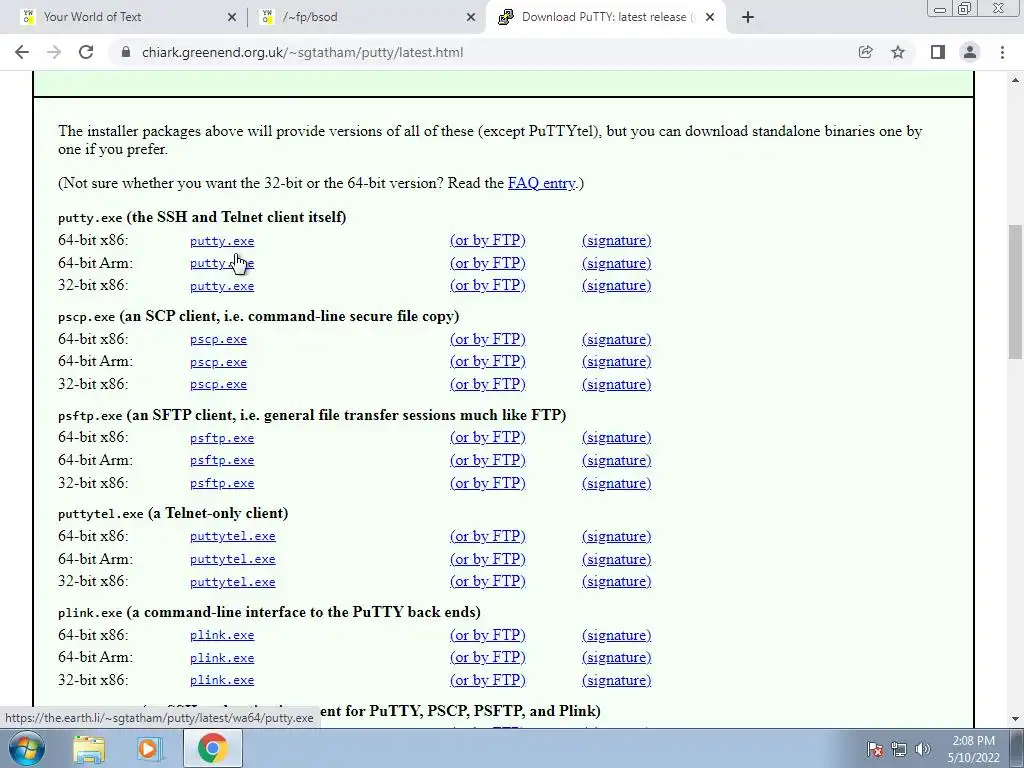Image resolution: width=1024 pixels, height=768 pixels.
Task: Open FTP link for 64-bit x86 putty.exe
Action: pos(488,240)
